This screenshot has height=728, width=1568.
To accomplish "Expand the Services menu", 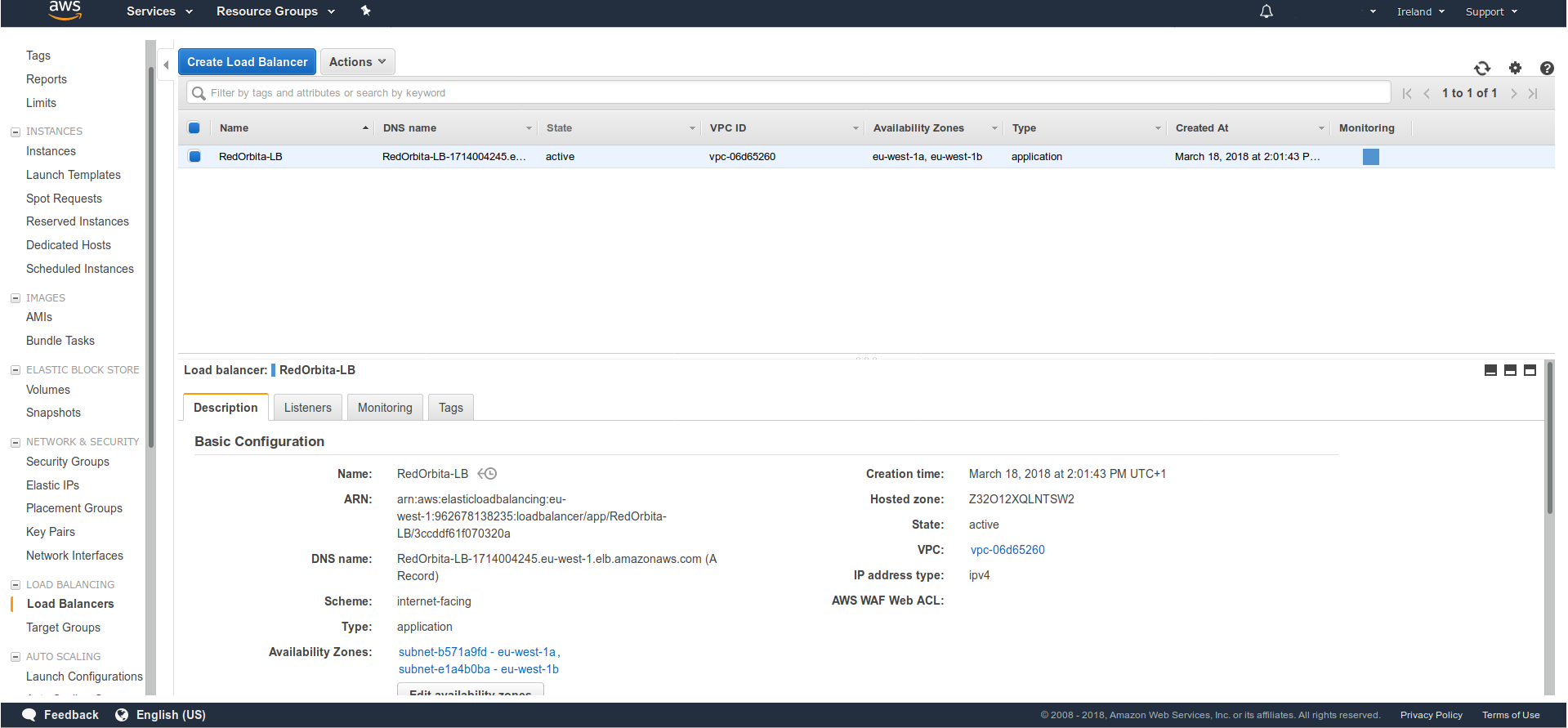I will coord(159,11).
